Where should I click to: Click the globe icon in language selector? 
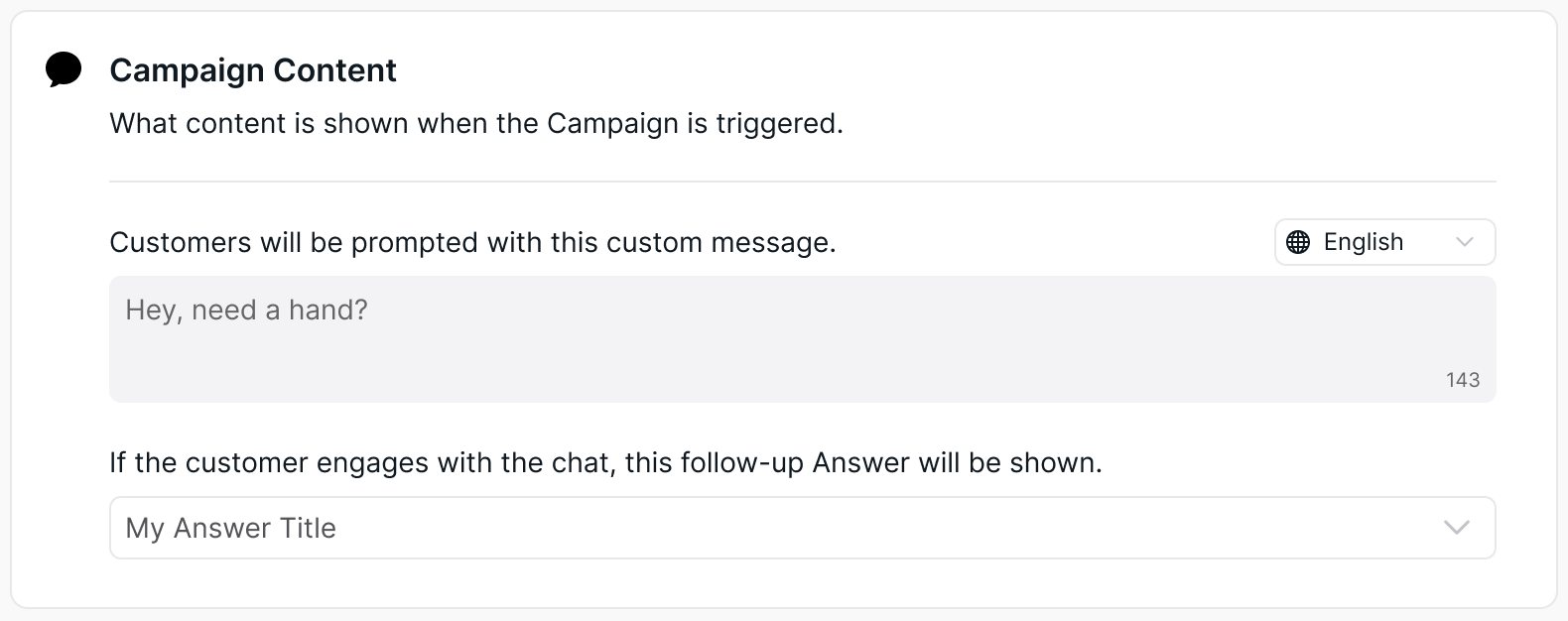1298,242
